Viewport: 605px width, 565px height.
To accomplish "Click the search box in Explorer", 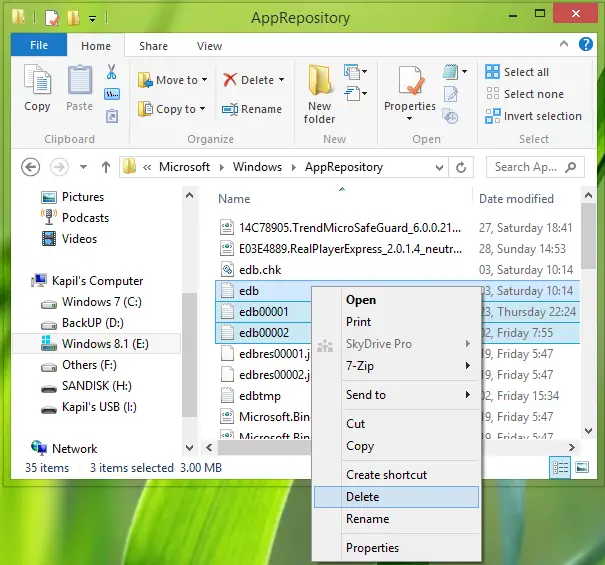I will (x=535, y=167).
